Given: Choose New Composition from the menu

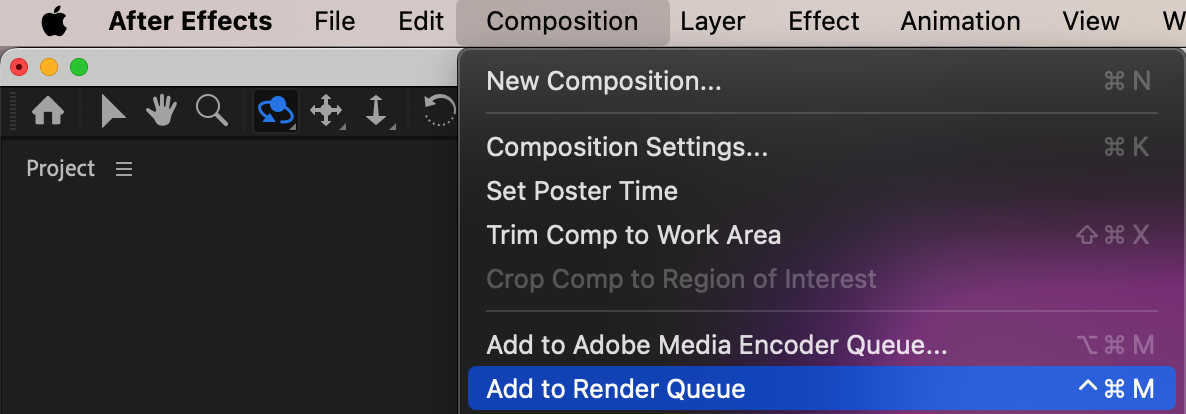Looking at the screenshot, I should [x=603, y=81].
